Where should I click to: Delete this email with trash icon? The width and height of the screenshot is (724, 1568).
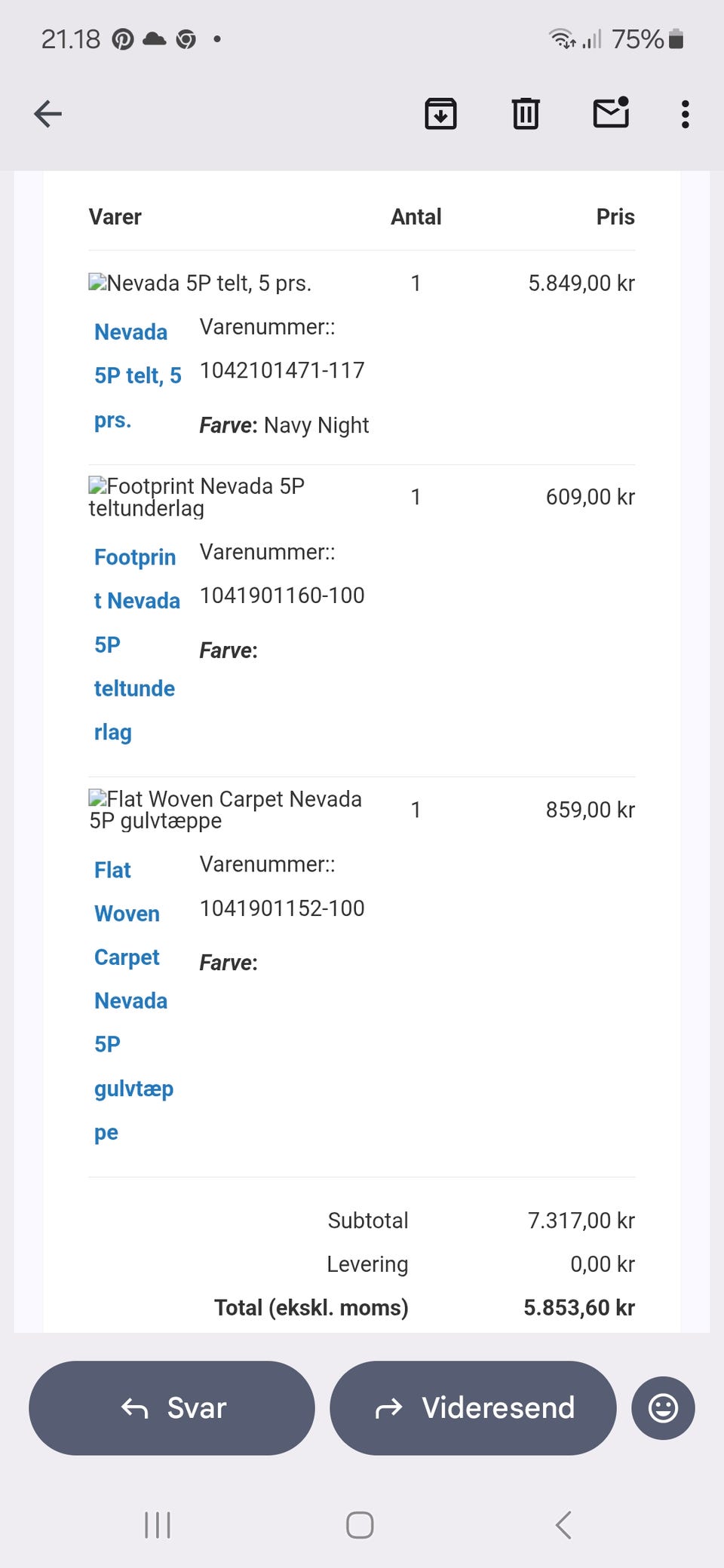[526, 115]
